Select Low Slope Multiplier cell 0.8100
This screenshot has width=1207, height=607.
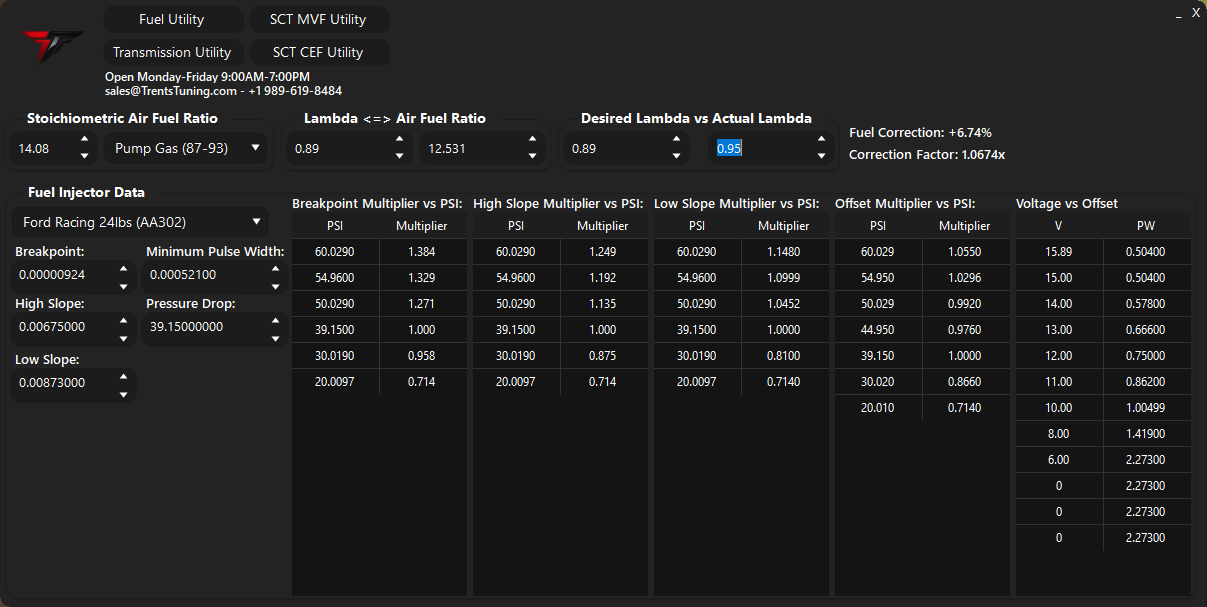pos(784,356)
